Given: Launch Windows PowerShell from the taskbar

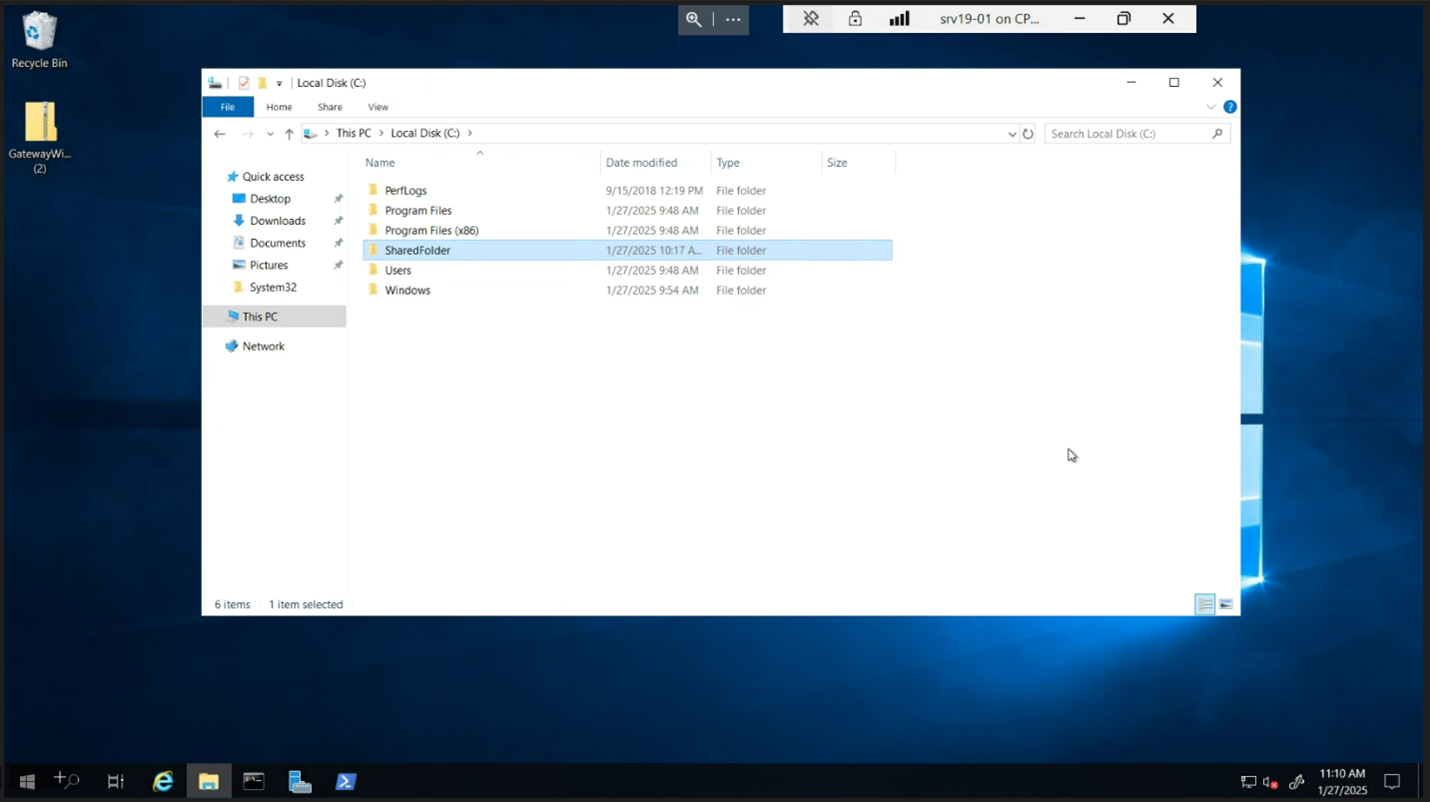Looking at the screenshot, I should pos(346,780).
